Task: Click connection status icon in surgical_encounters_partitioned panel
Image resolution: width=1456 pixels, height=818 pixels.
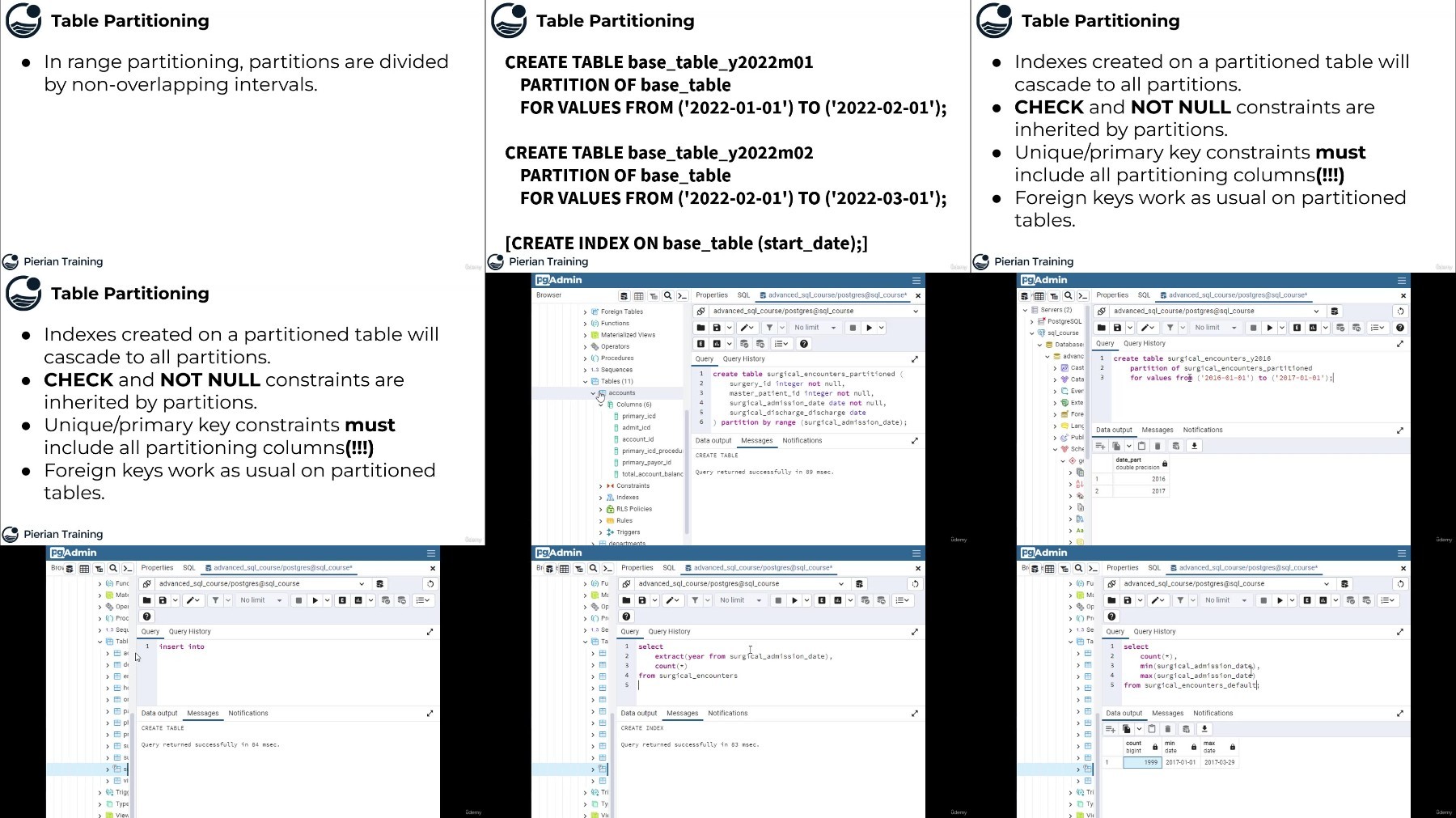Action: pos(701,312)
